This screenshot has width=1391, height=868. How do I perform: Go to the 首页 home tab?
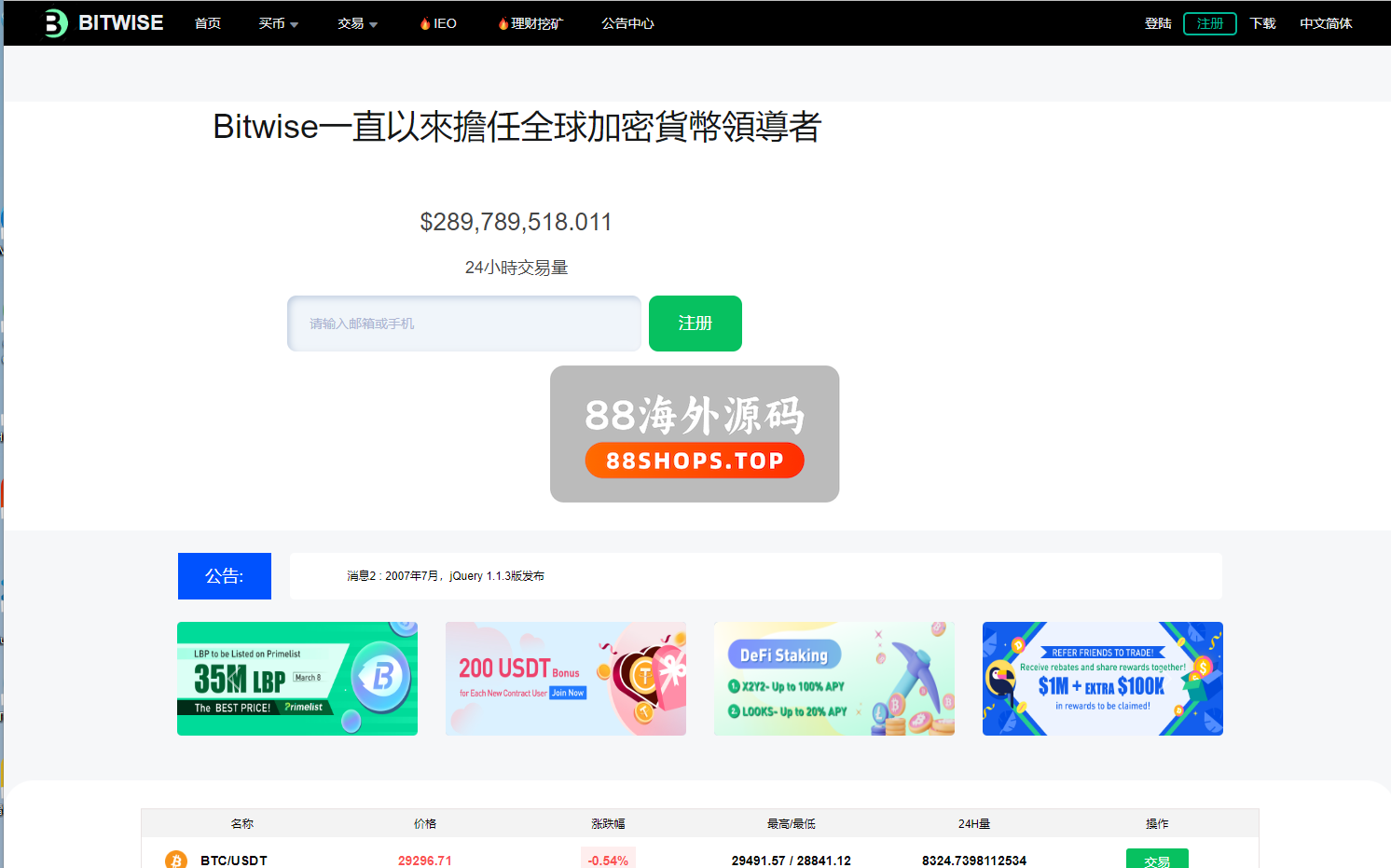coord(208,23)
